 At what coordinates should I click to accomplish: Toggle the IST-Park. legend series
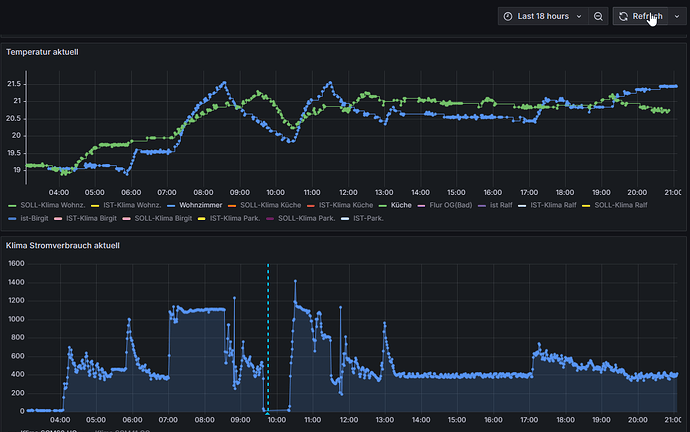368,218
